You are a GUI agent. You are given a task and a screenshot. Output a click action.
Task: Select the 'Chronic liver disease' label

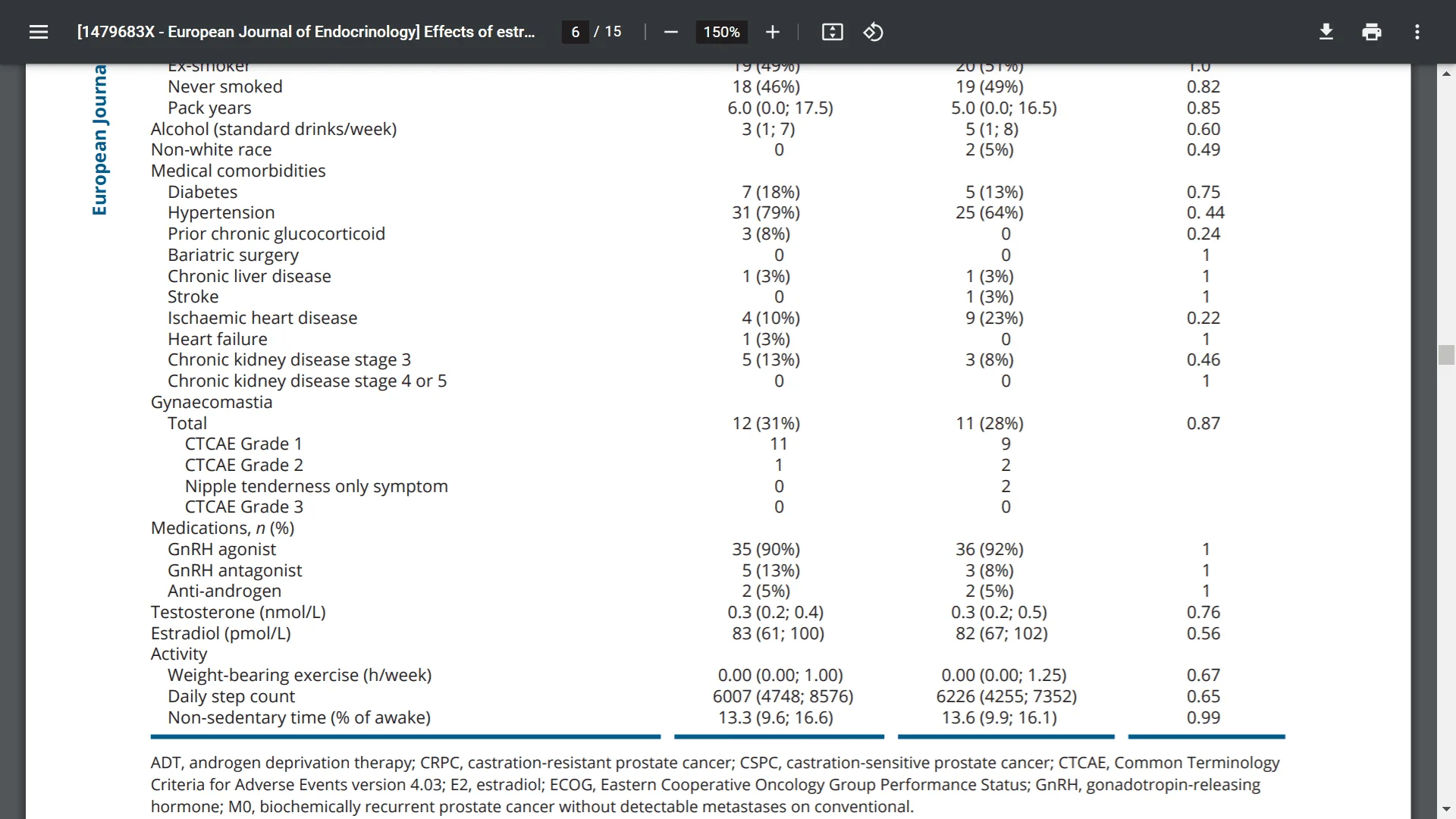[x=249, y=276]
